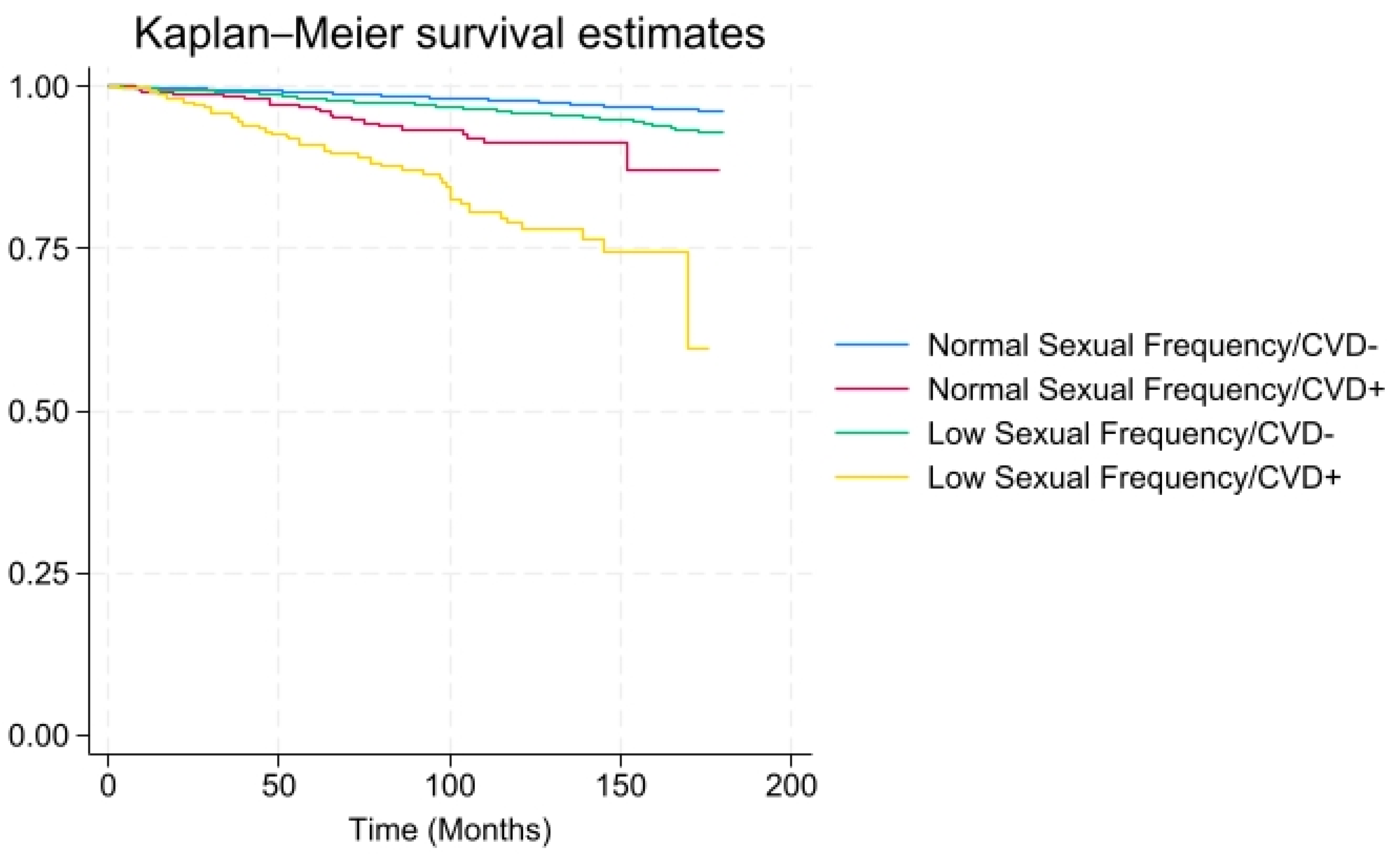Select 'Normal Sexual Frequency/CVD-' legend label
This screenshot has height=856, width=1400.
[1153, 345]
